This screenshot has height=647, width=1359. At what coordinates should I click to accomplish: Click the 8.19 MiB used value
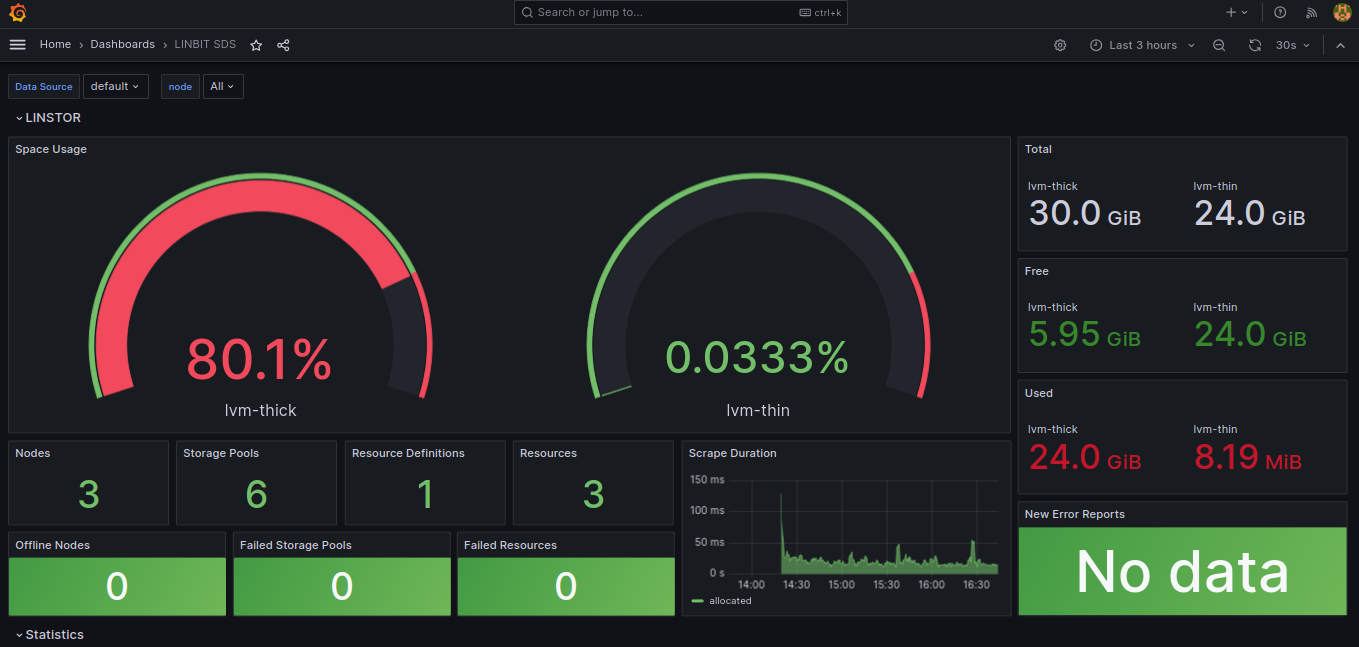click(x=1248, y=457)
